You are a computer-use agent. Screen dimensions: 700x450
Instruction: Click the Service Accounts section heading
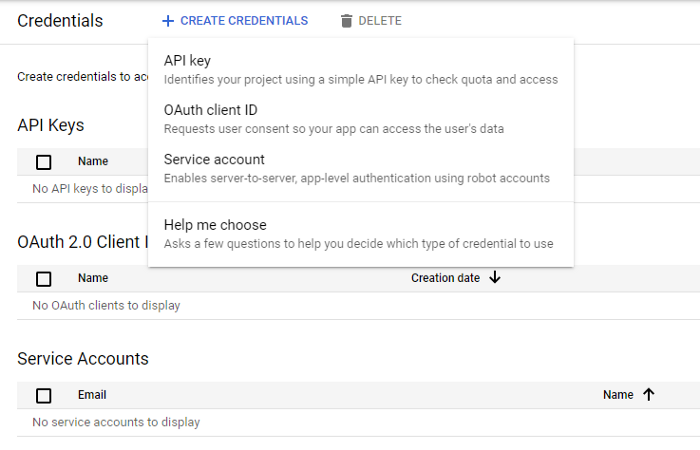tap(83, 358)
